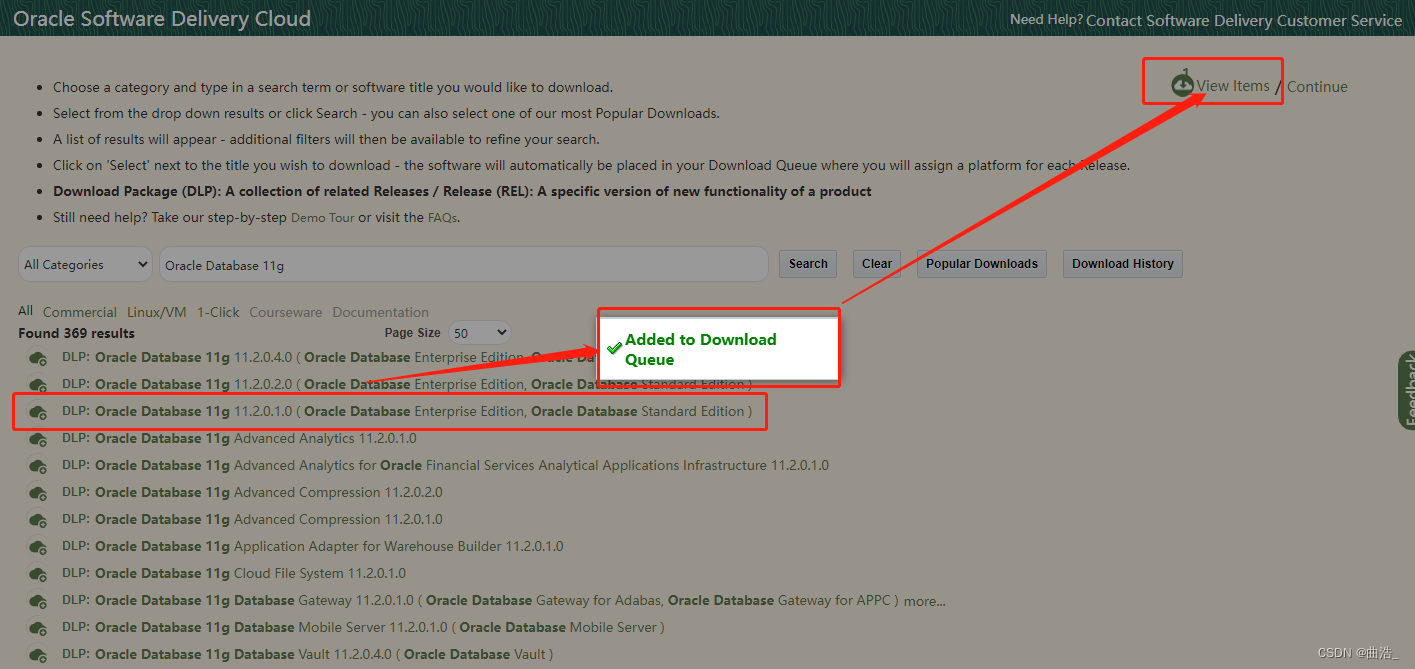Select Advanced Analytics for Oracle Financial Services row

point(445,465)
